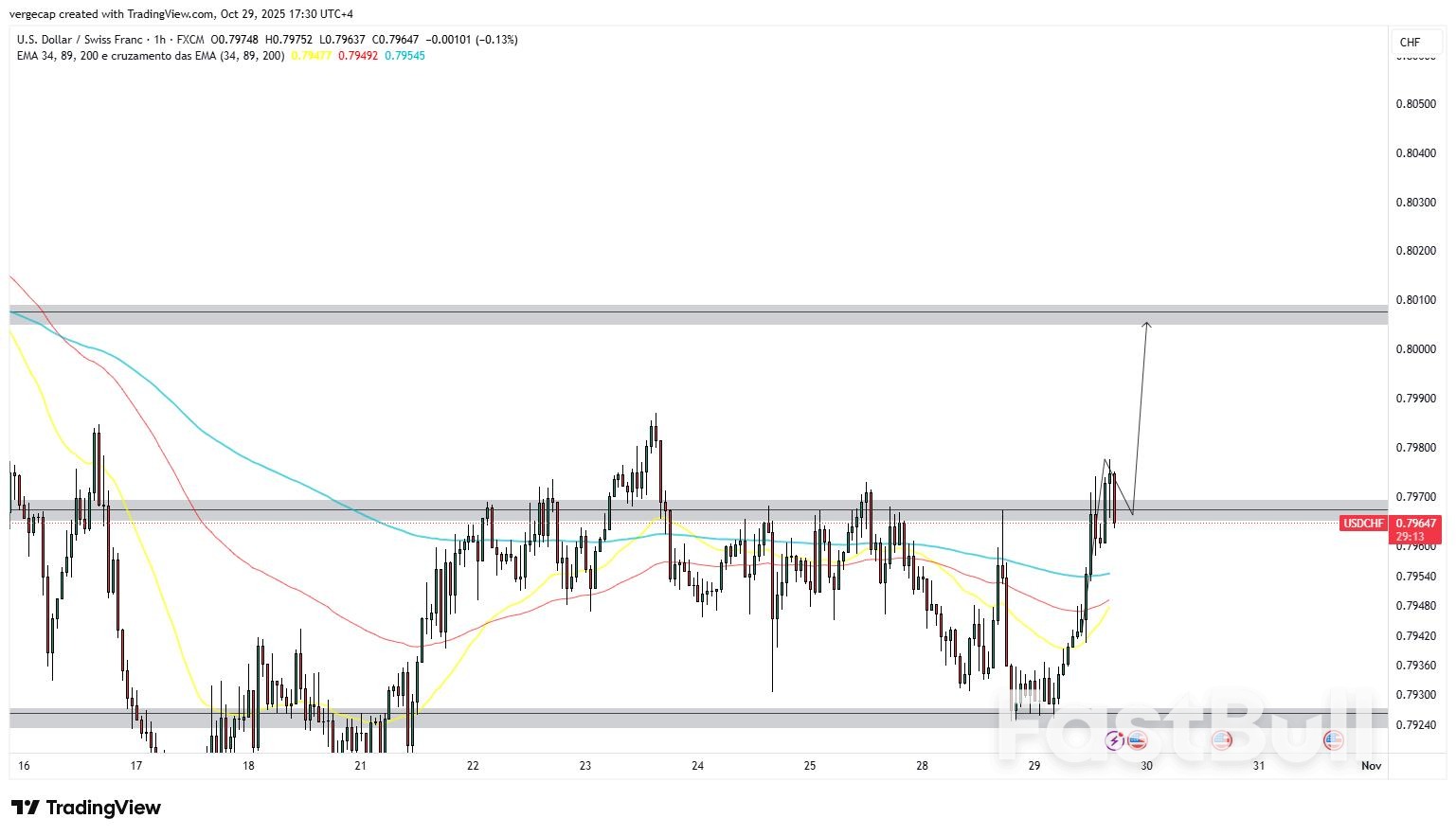Click the purple lightning bolt event icon
This screenshot has height=836, width=1456.
pyautogui.click(x=1115, y=740)
